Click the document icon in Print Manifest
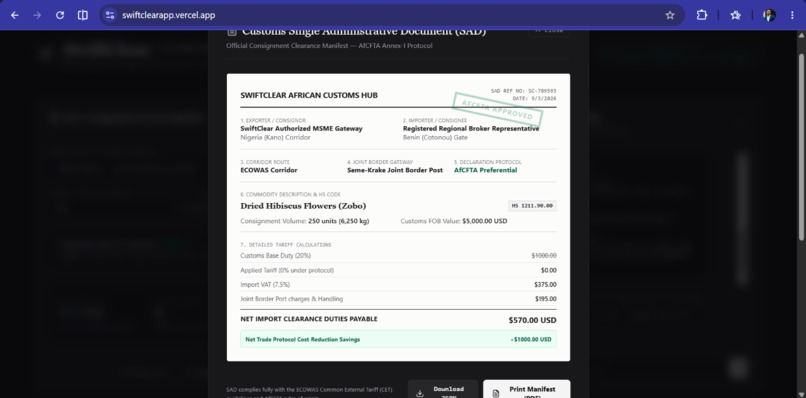The height and width of the screenshot is (398, 806). 496,393
